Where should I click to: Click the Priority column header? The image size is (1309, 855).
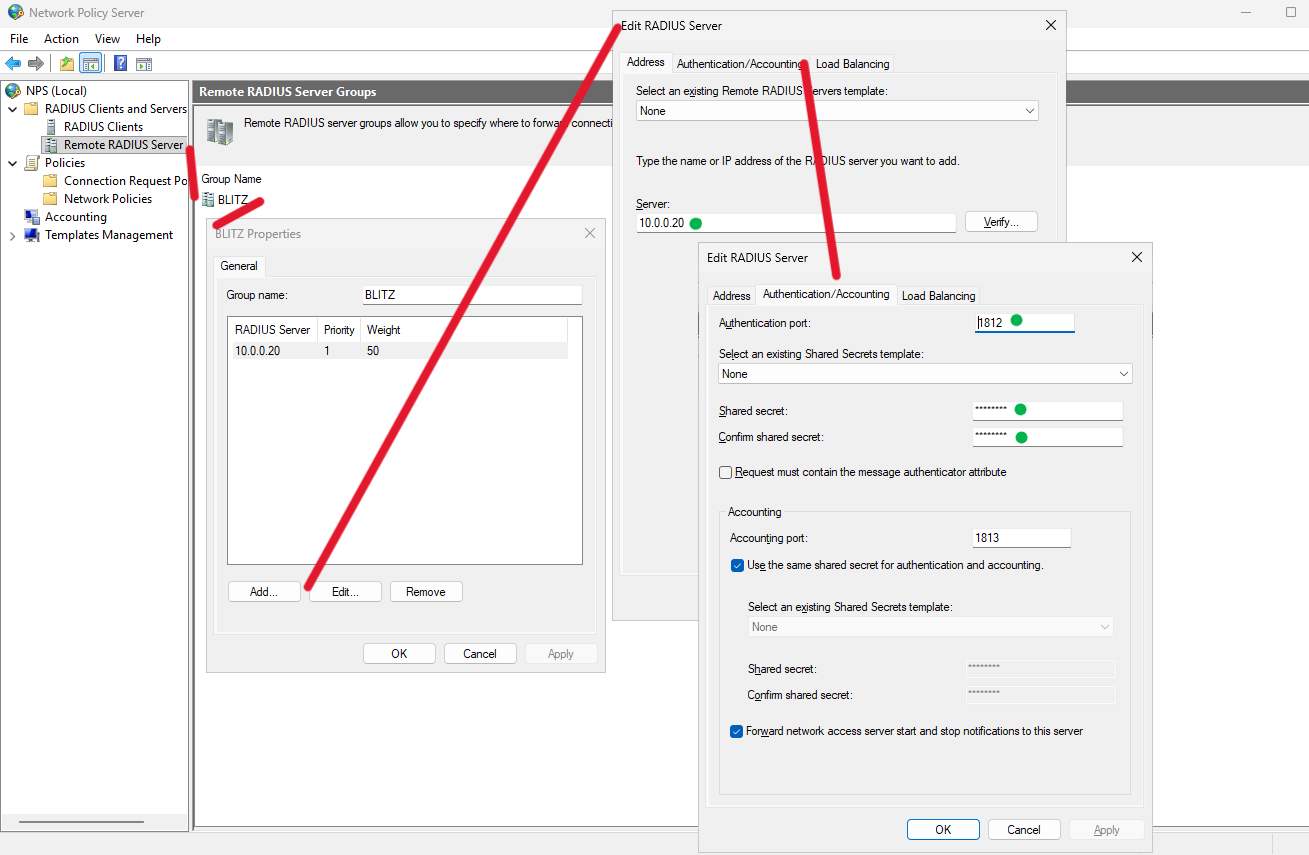[x=339, y=330]
